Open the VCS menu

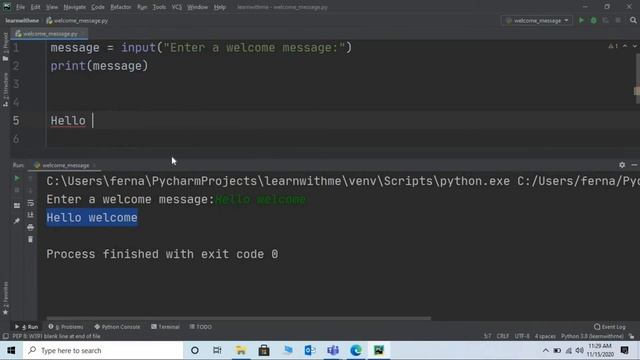pyautogui.click(x=177, y=7)
